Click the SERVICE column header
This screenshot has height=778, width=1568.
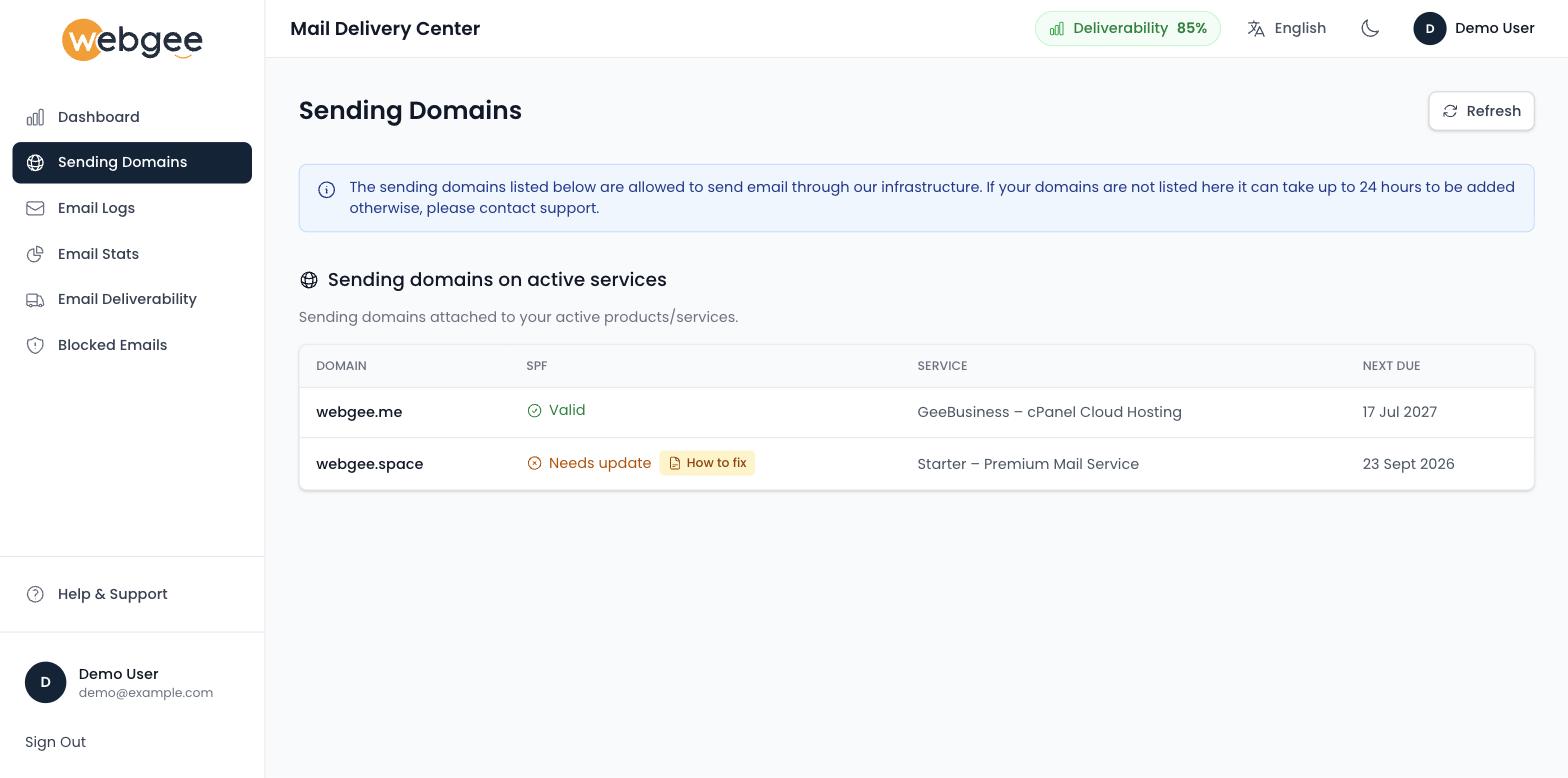(942, 366)
